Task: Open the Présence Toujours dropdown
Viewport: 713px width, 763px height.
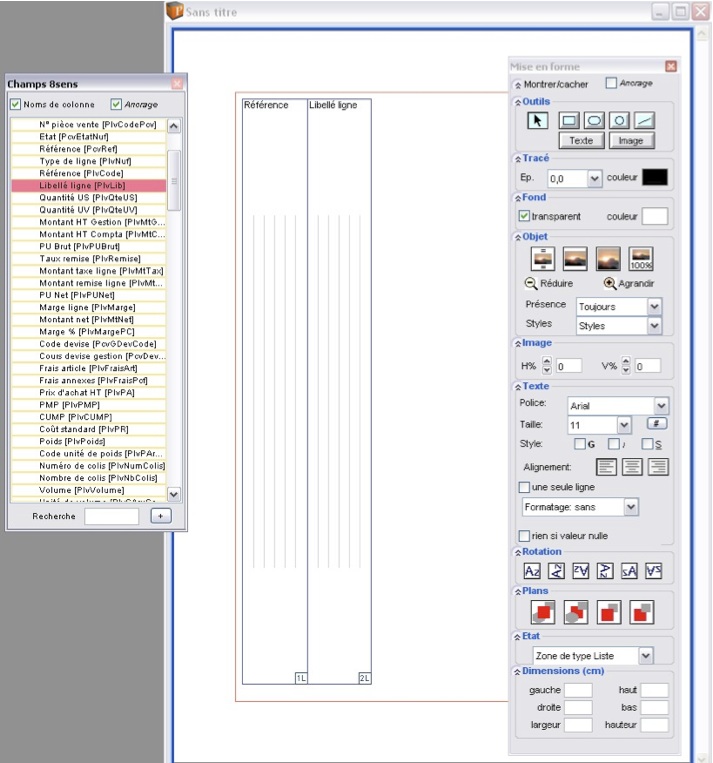Action: (655, 307)
